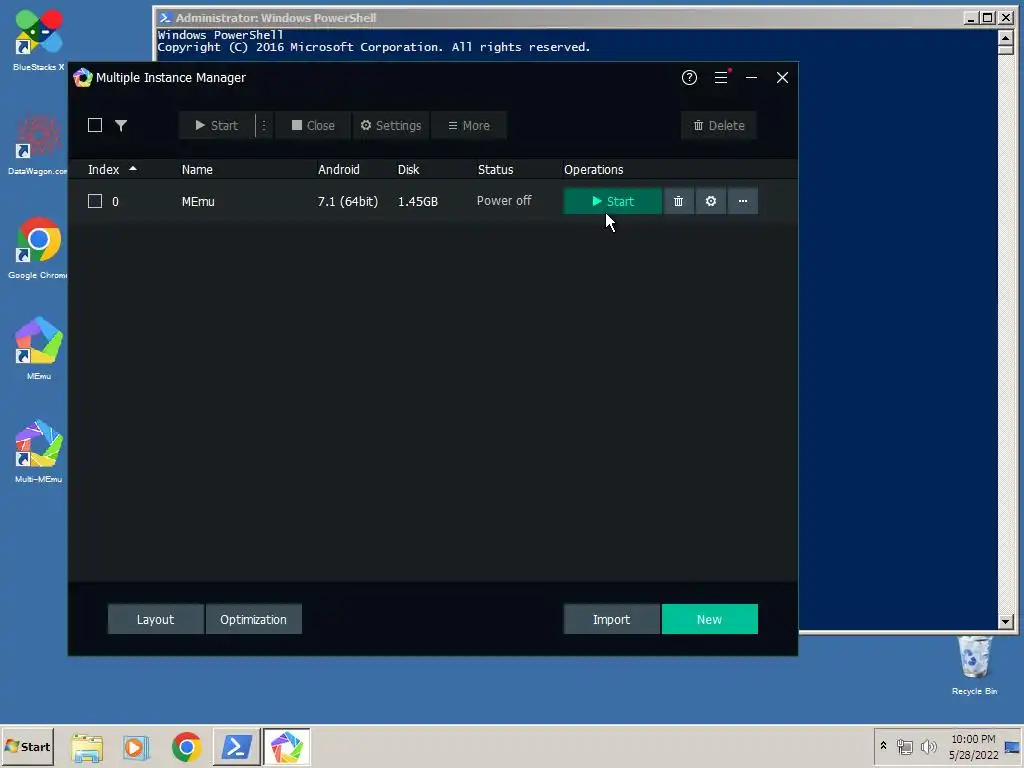Screen dimensions: 1024x768
Task: Click the Import button
Action: click(x=611, y=619)
